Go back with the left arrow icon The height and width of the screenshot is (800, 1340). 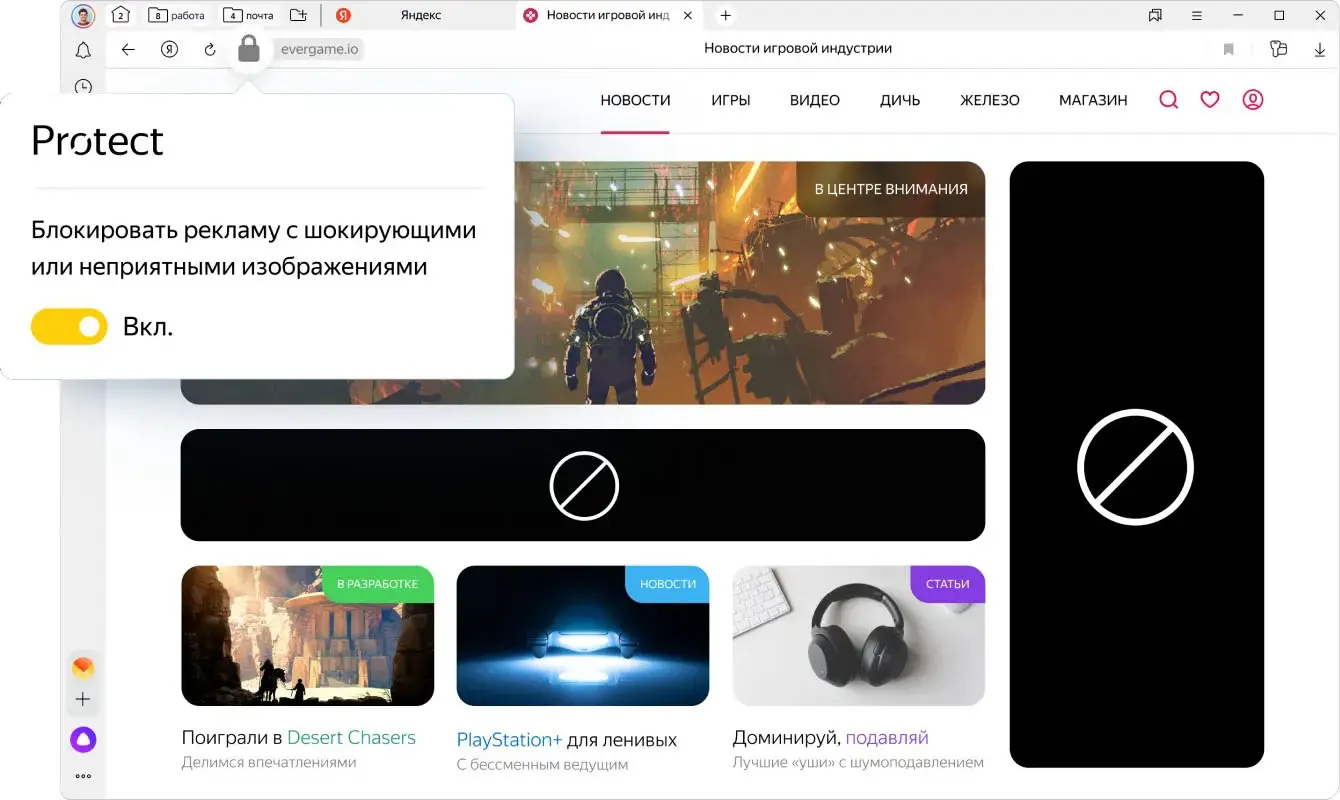pos(128,49)
